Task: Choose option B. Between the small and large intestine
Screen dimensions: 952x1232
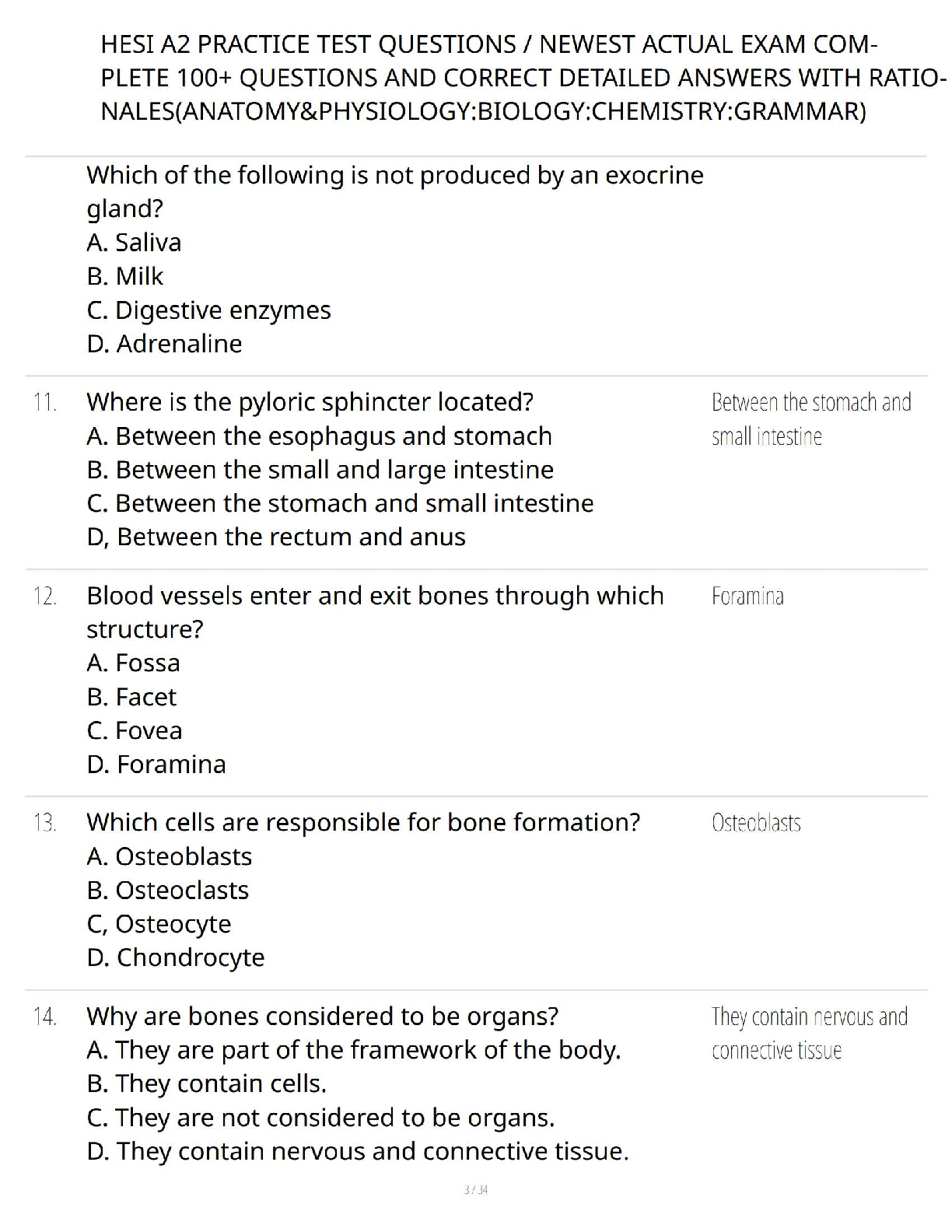Action: pyautogui.click(x=320, y=470)
